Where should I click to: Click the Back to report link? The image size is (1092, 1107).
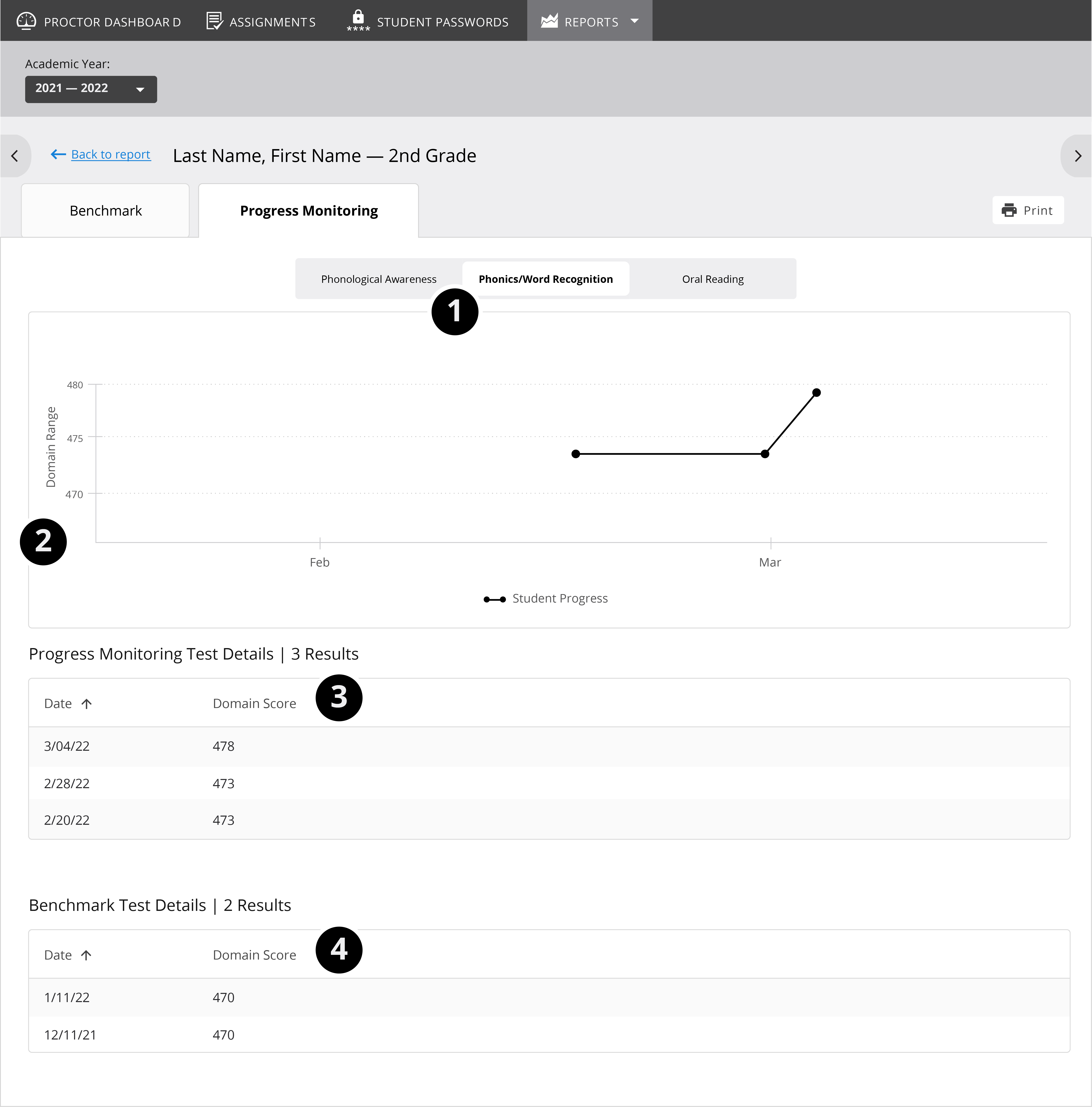coord(110,155)
